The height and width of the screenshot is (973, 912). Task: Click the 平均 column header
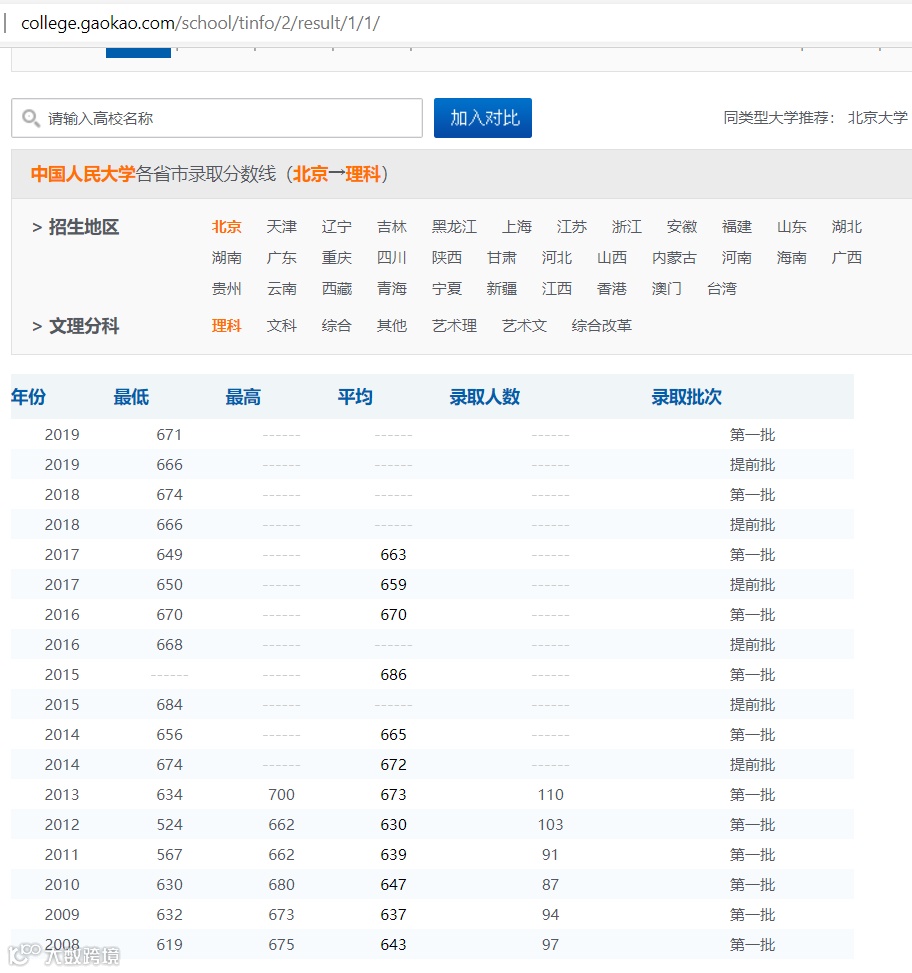(355, 397)
